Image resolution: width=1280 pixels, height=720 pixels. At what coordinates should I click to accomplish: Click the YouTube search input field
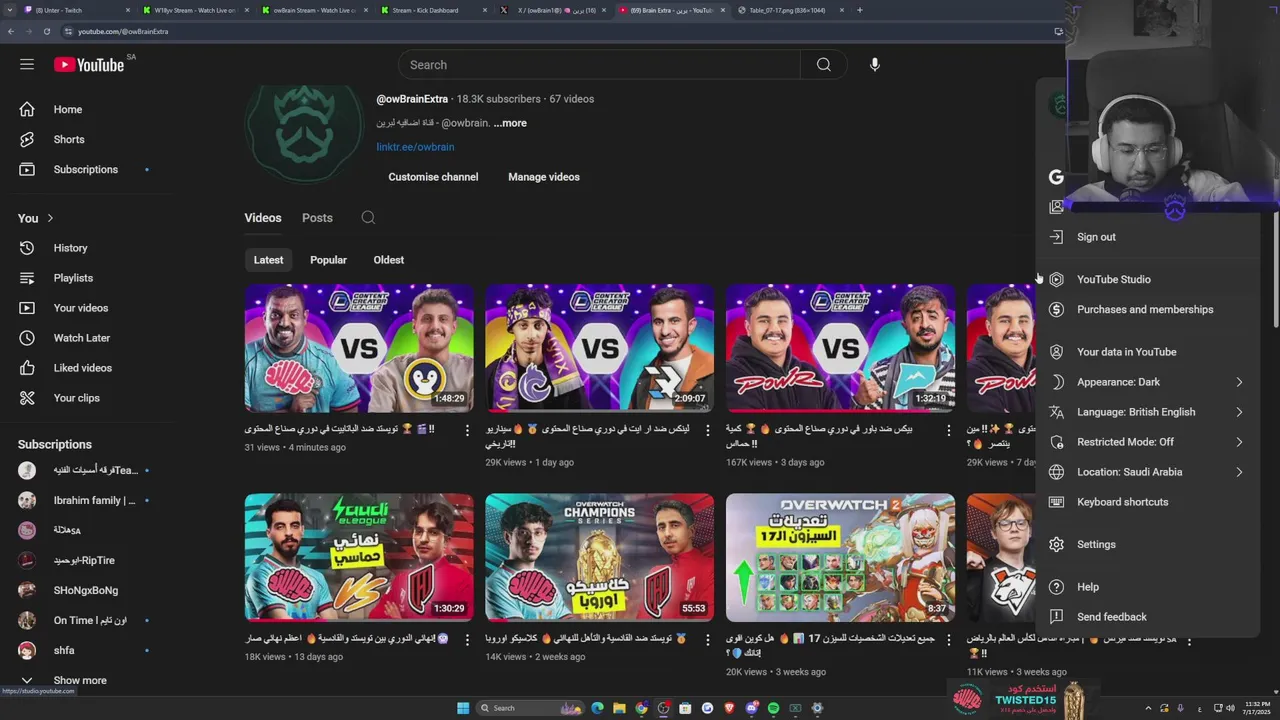pos(600,65)
